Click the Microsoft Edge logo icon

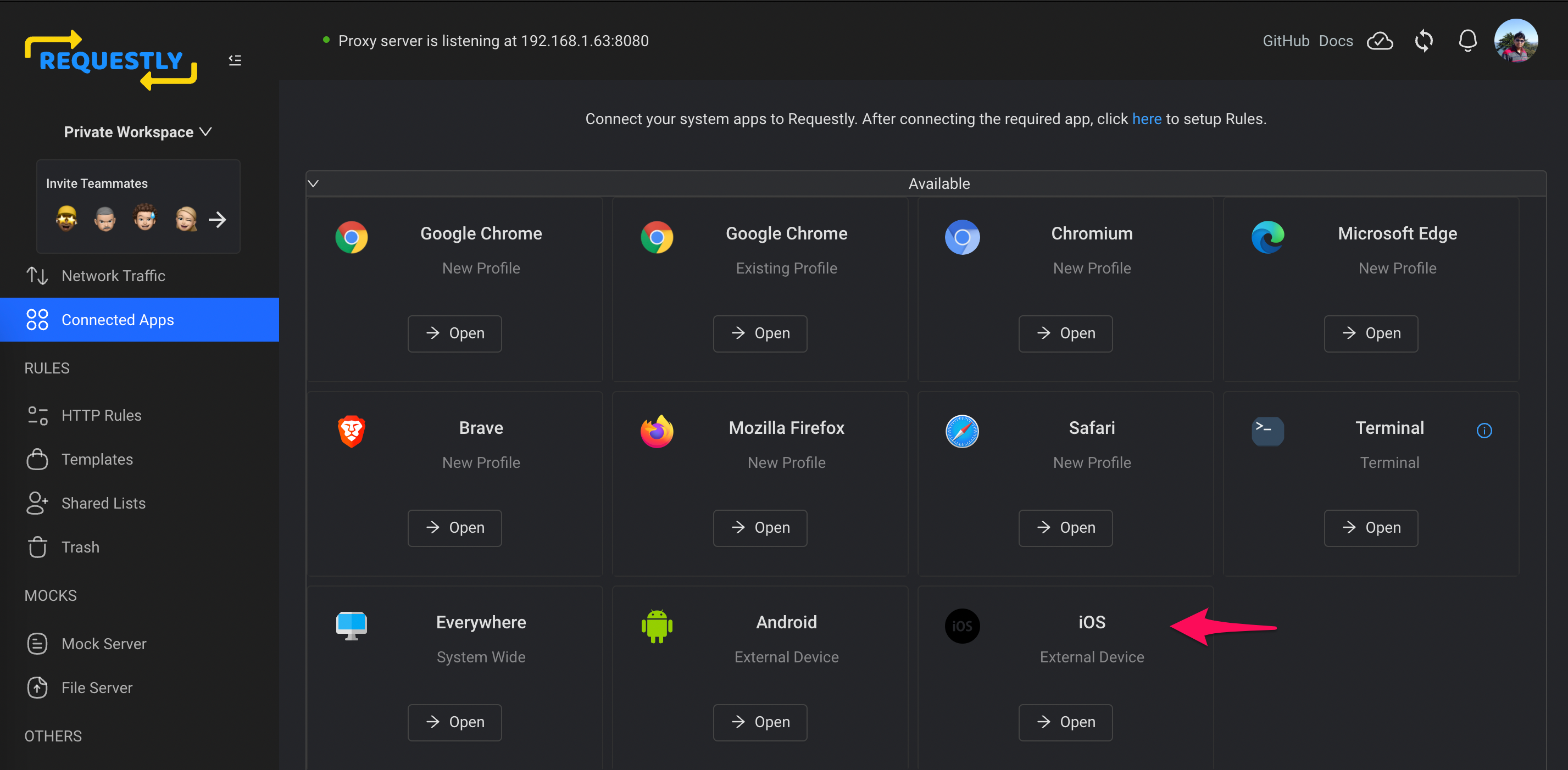pyautogui.click(x=1267, y=237)
